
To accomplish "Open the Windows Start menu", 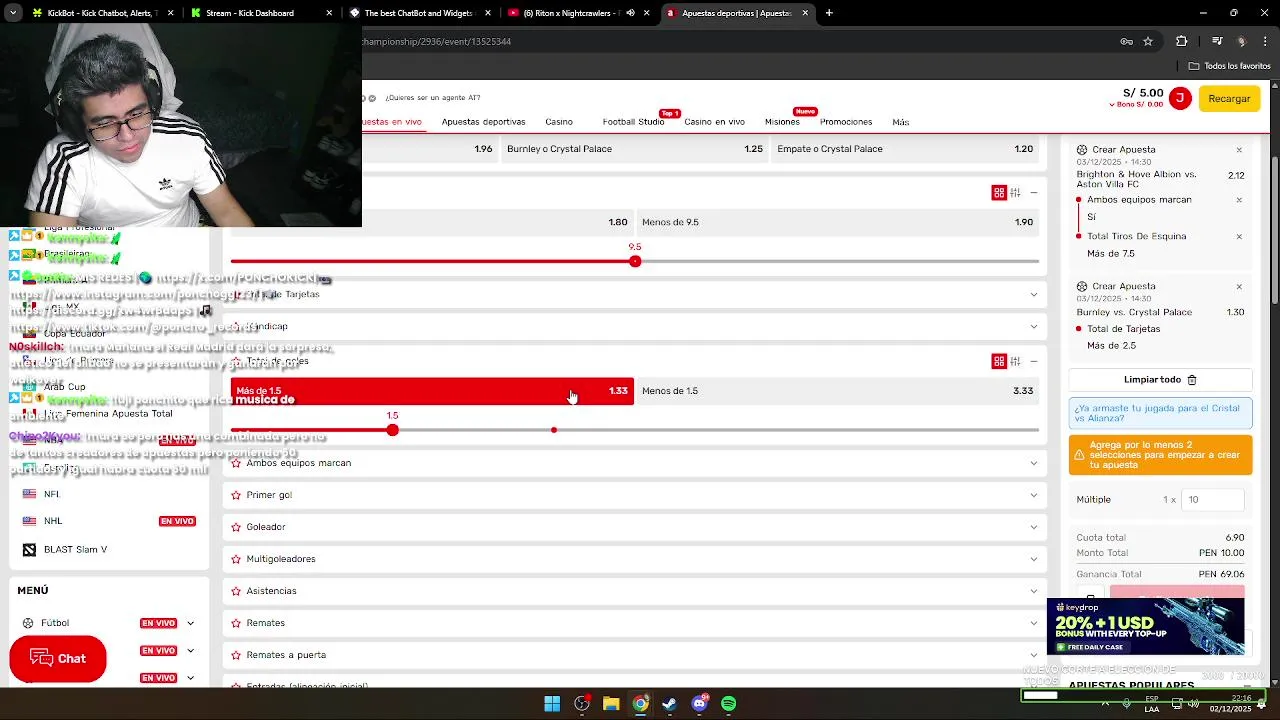I will point(552,704).
